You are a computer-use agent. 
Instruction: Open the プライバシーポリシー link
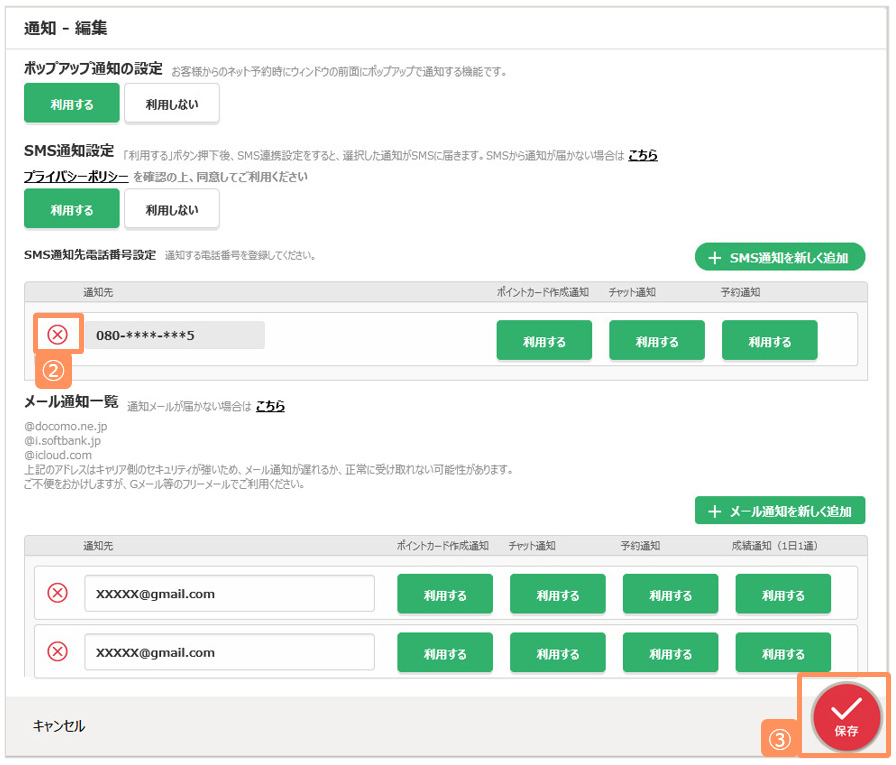76,176
